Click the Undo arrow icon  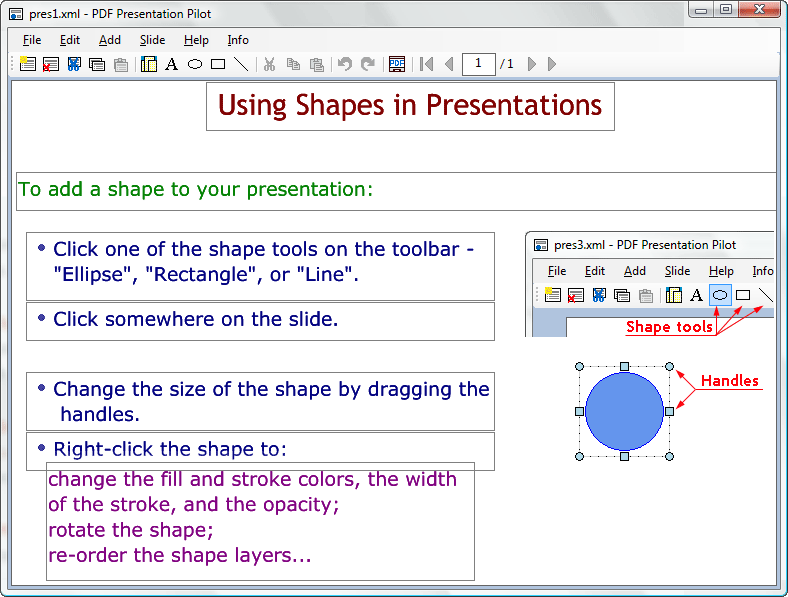pyautogui.click(x=345, y=64)
